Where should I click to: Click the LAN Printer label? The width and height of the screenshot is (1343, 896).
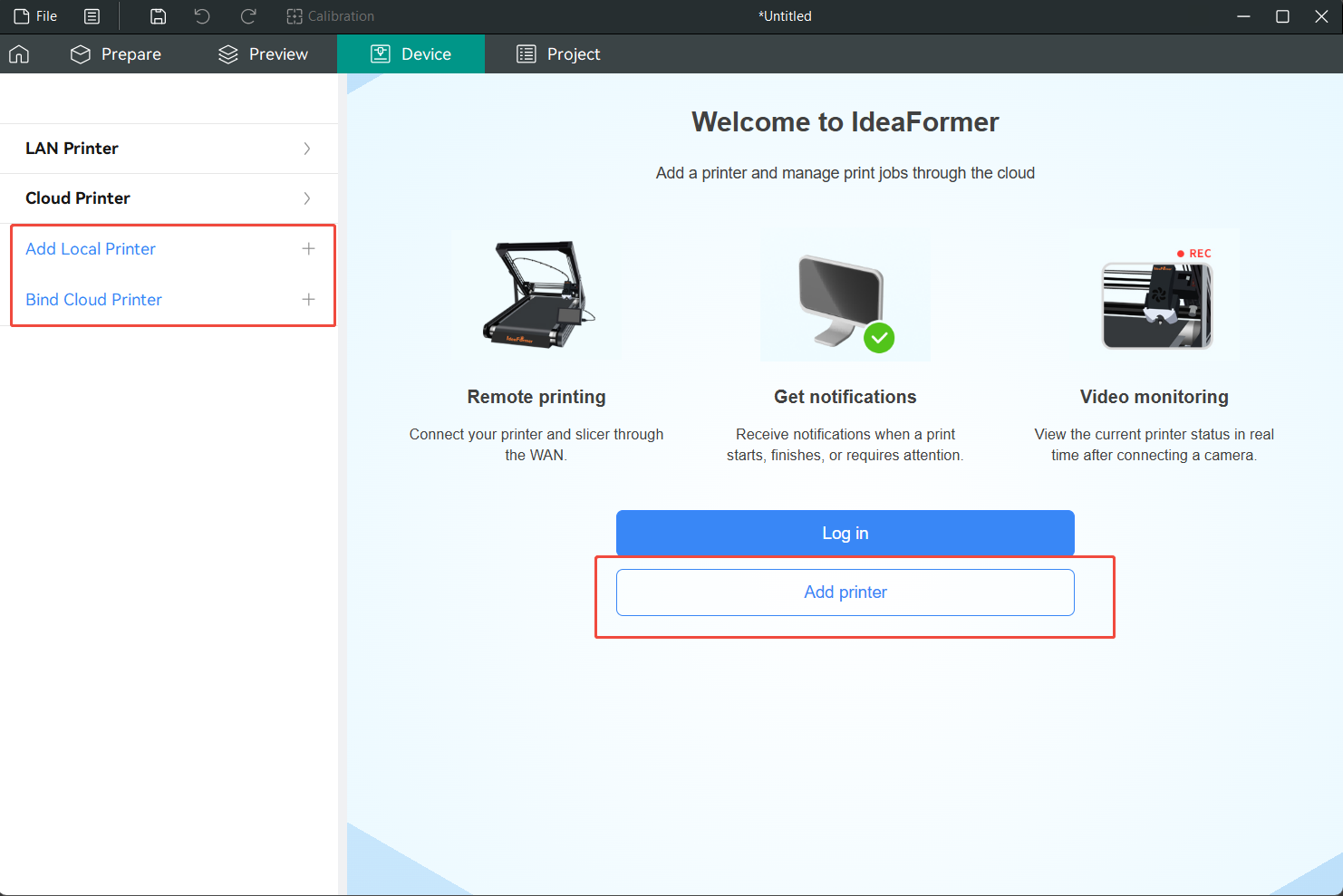[72, 149]
